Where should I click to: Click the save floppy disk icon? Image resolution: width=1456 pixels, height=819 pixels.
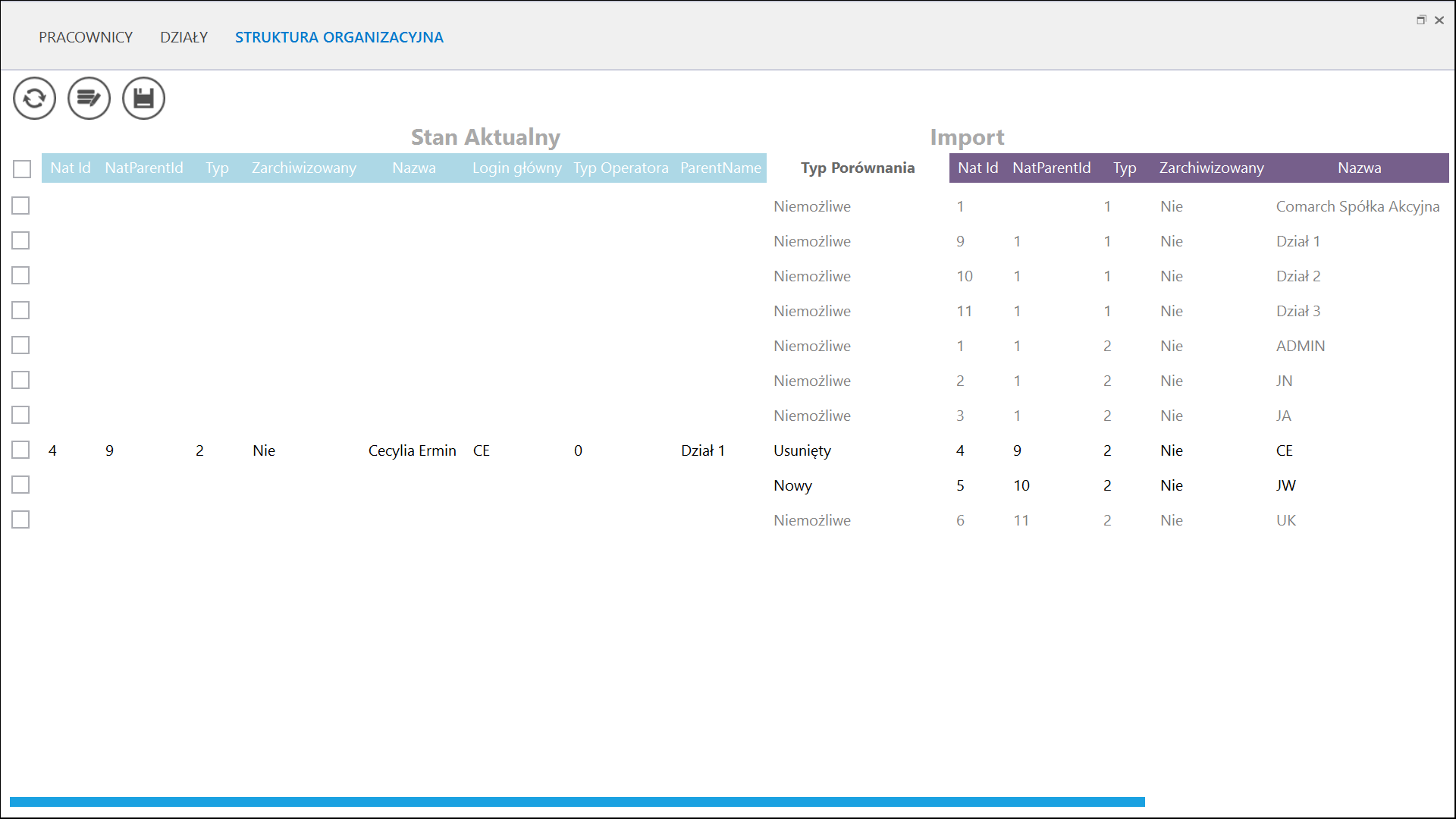coord(143,99)
